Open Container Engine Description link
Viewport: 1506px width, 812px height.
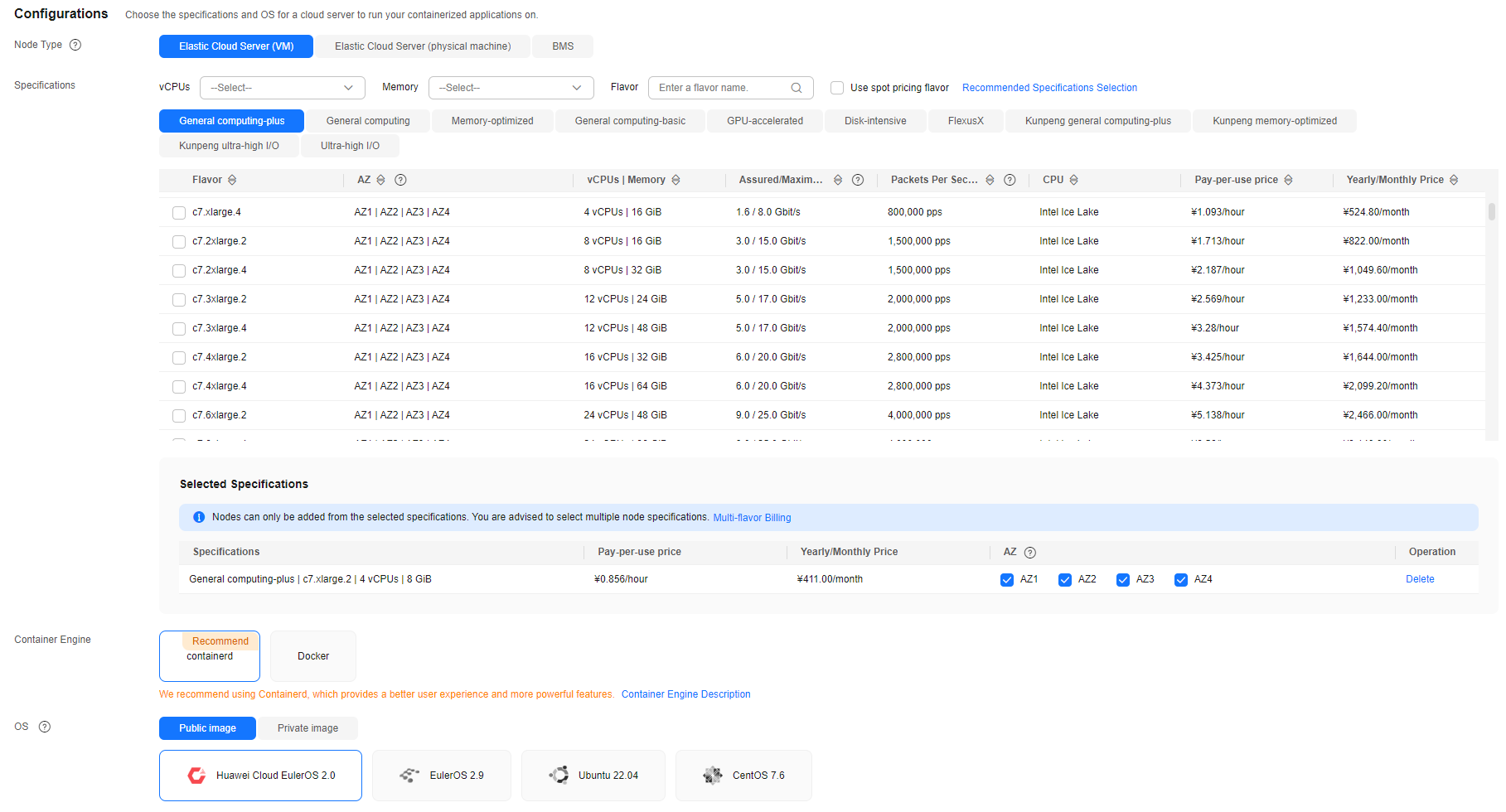point(685,694)
